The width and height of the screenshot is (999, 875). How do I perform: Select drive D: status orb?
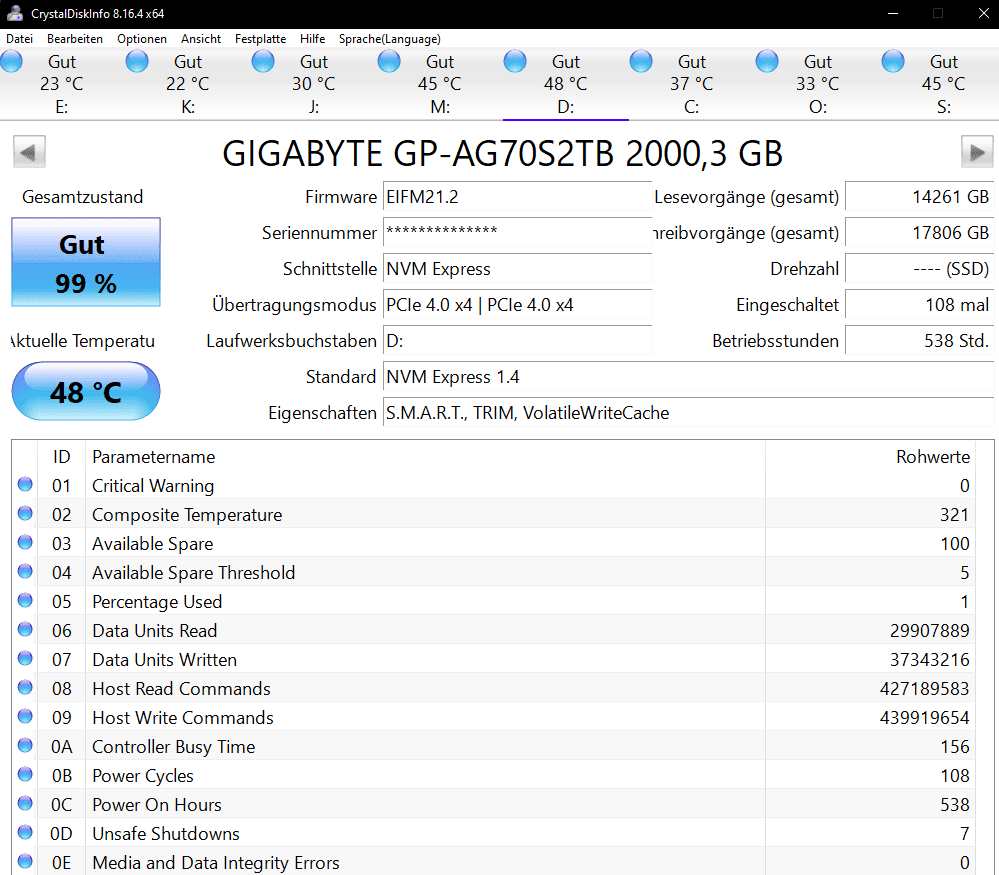coord(515,62)
